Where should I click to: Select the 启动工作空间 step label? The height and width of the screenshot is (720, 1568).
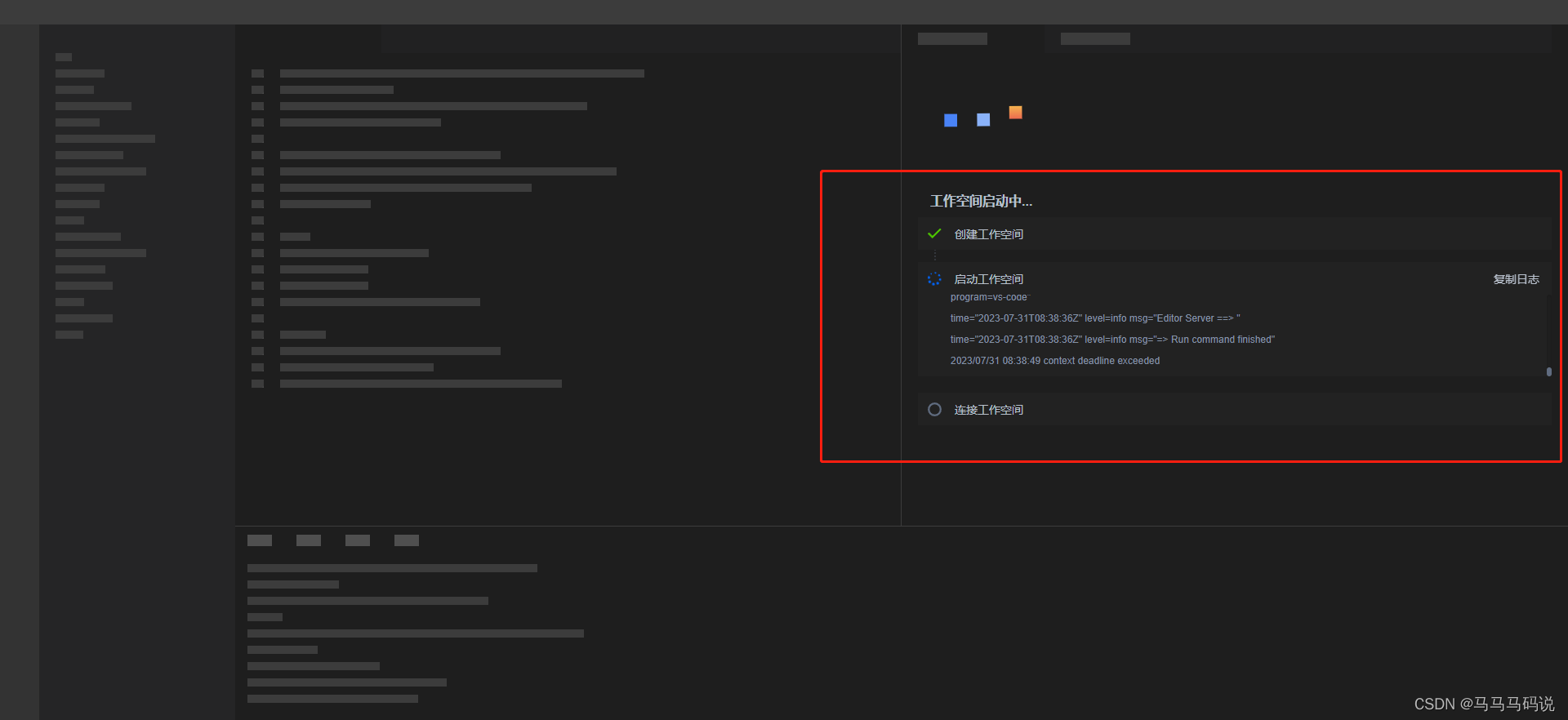click(x=988, y=279)
